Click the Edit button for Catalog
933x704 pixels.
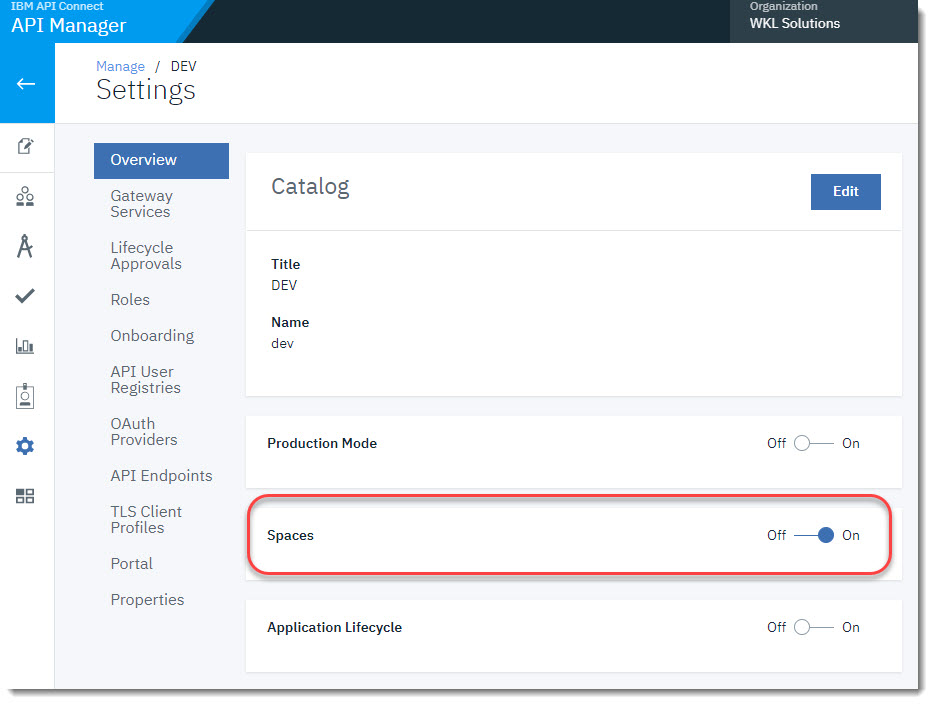[845, 192]
